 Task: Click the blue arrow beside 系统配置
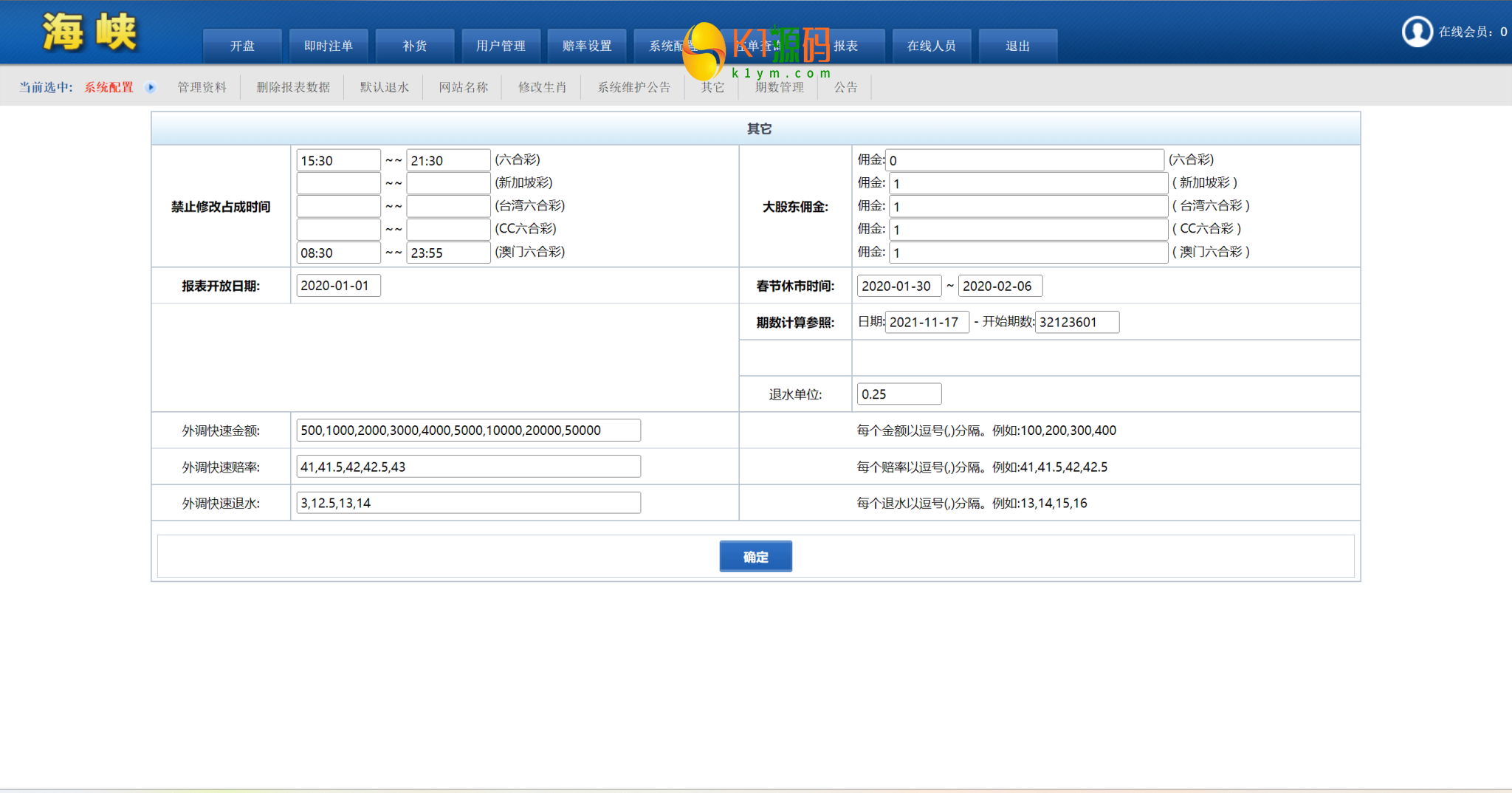tap(151, 87)
